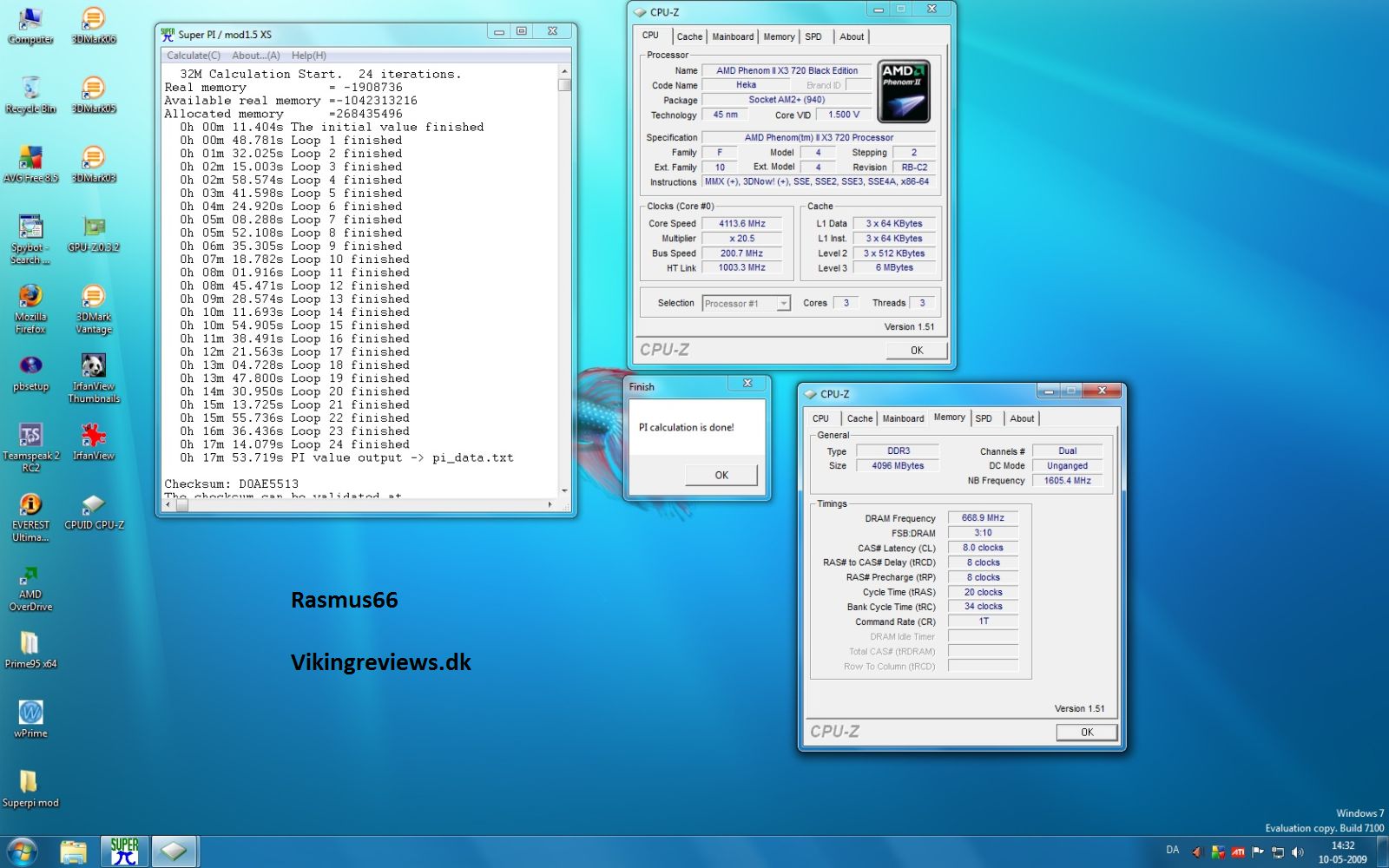Open Calculate menu in Super PI
The image size is (1389, 868).
pyautogui.click(x=194, y=56)
